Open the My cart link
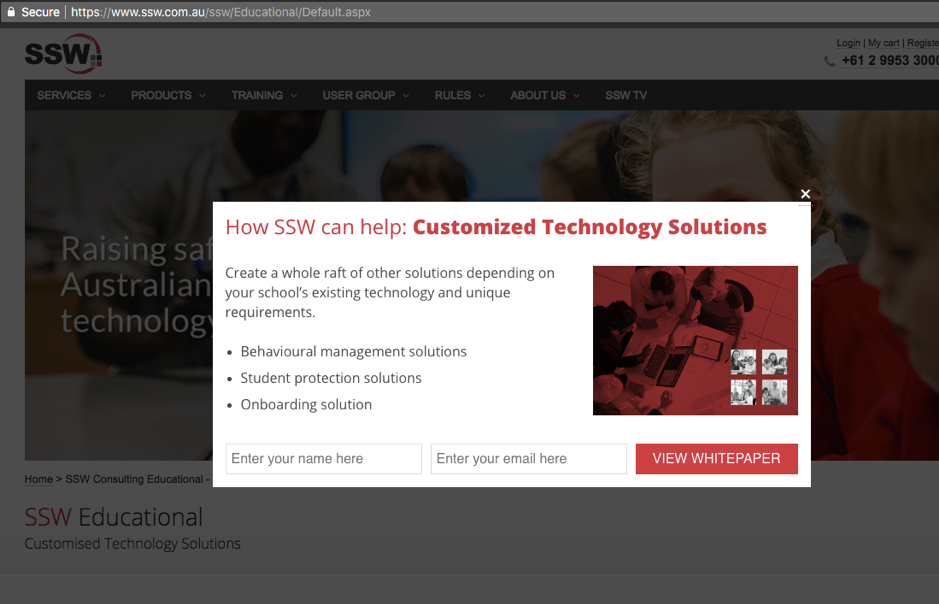939x604 pixels. pyautogui.click(x=883, y=43)
